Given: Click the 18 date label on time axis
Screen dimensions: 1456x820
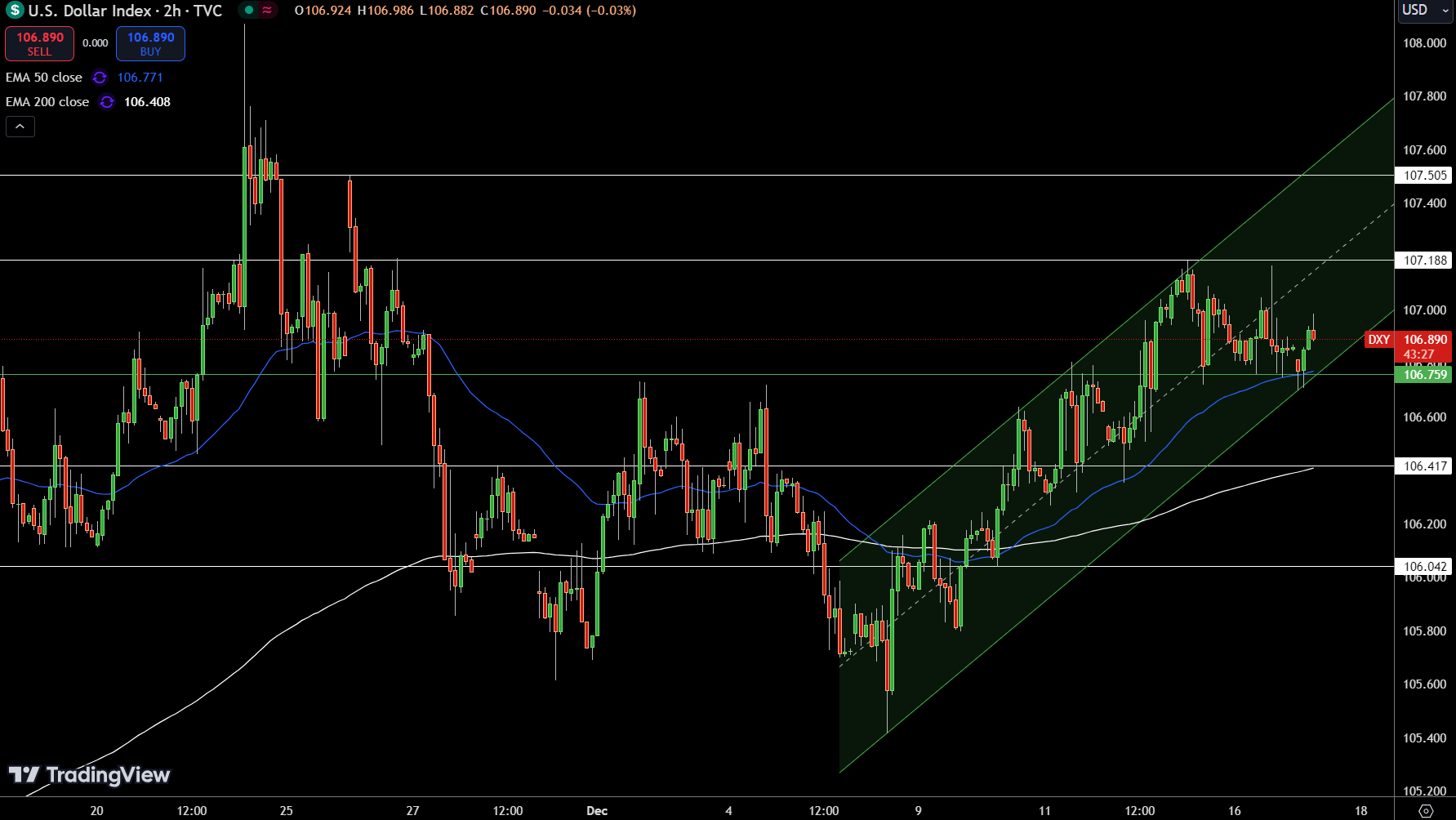Looking at the screenshot, I should (1360, 810).
